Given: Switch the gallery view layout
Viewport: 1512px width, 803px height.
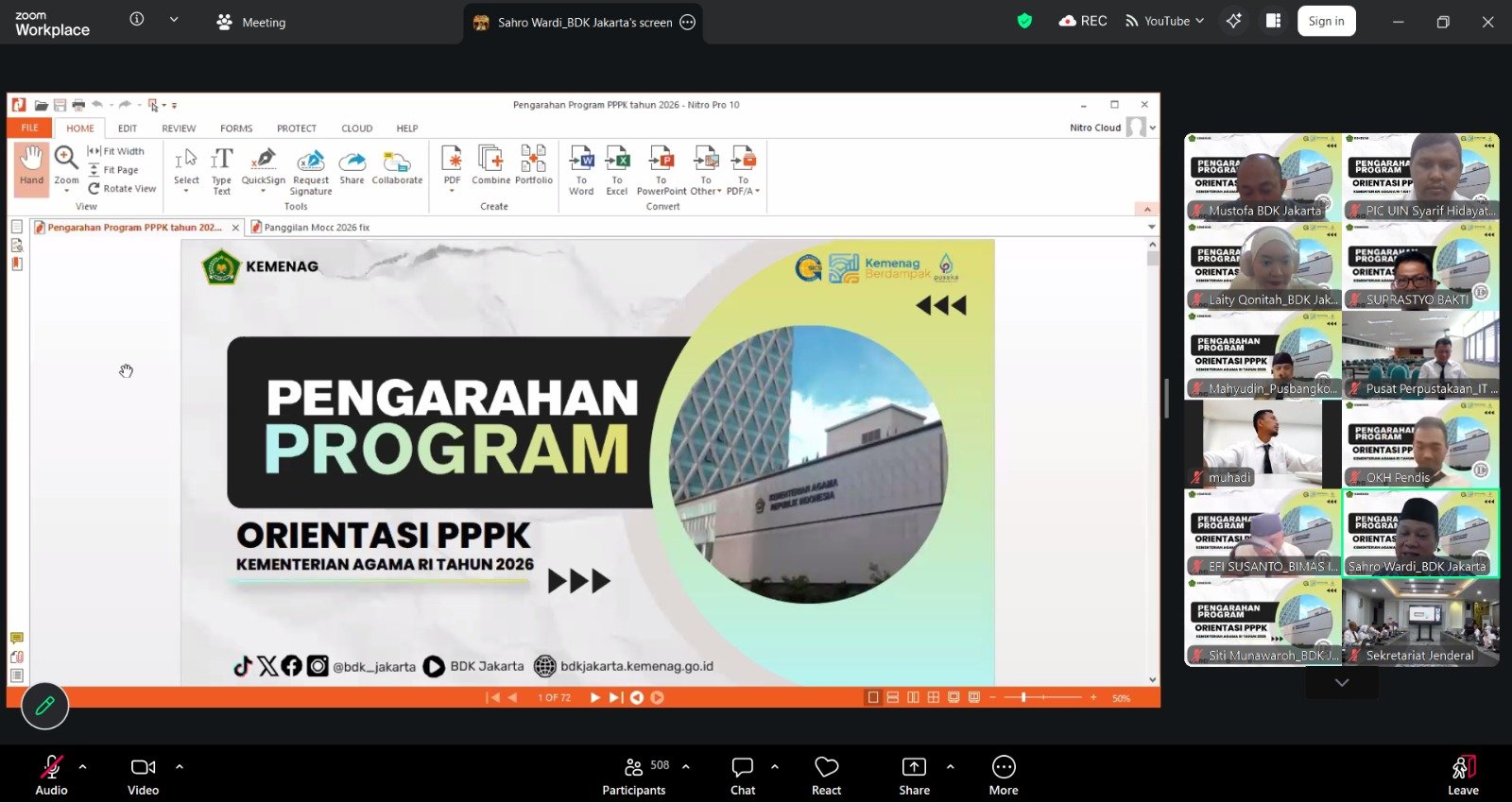Looking at the screenshot, I should point(1273,21).
